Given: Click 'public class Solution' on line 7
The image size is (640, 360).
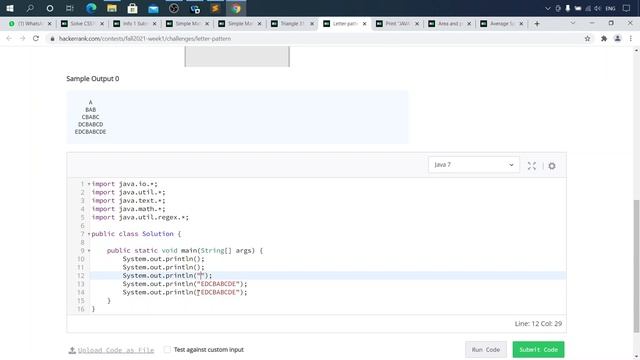Looking at the screenshot, I should [133, 234].
